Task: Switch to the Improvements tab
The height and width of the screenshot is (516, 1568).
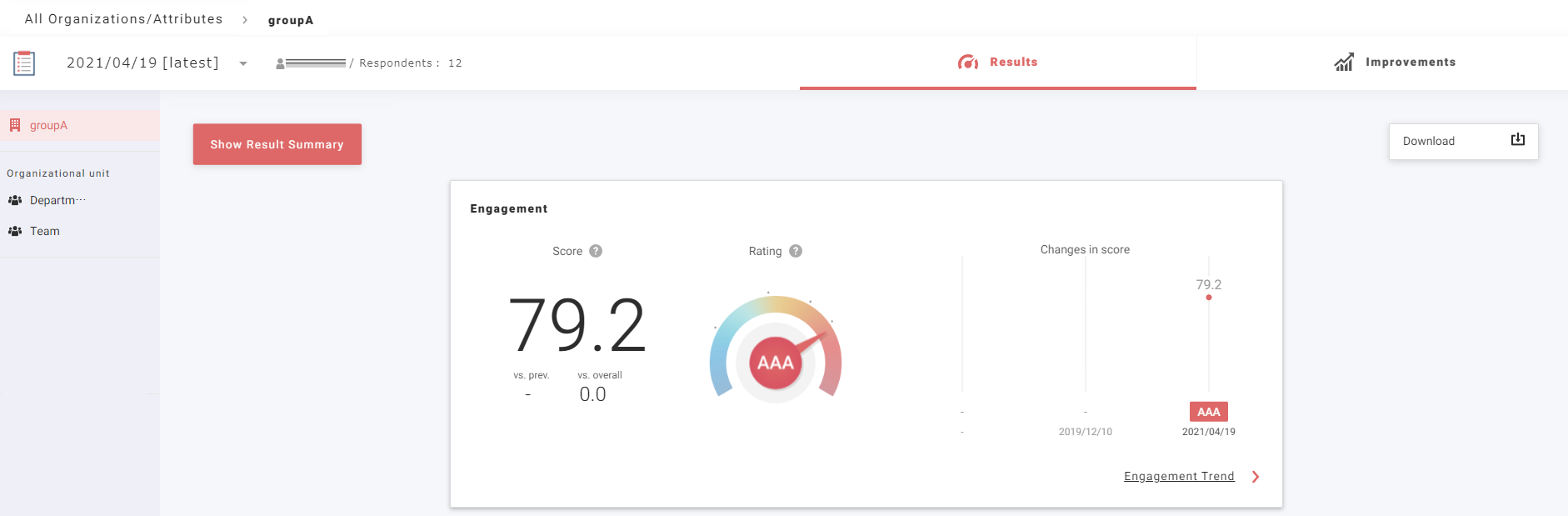Action: [1395, 63]
